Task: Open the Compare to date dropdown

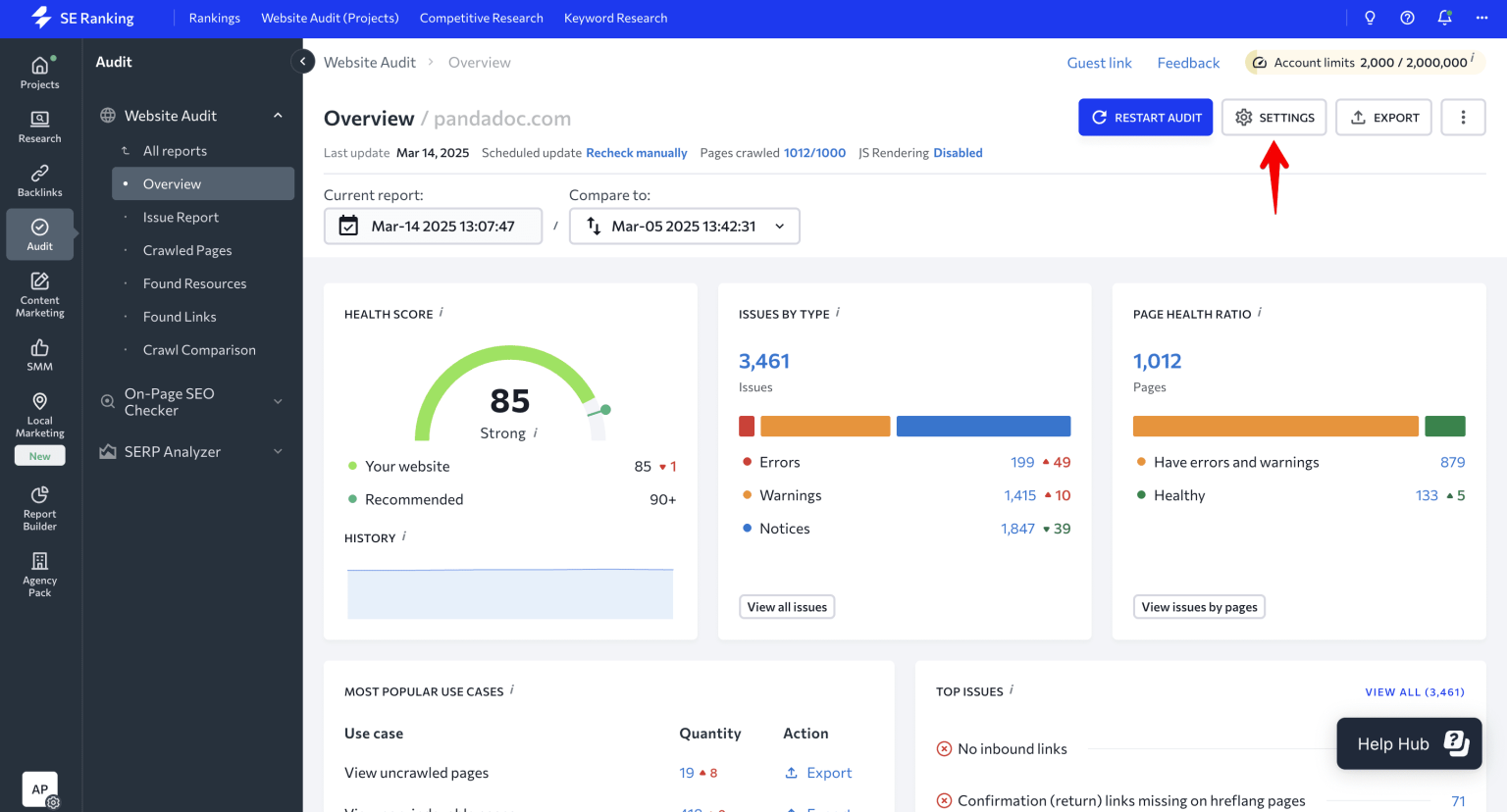Action: pos(684,226)
